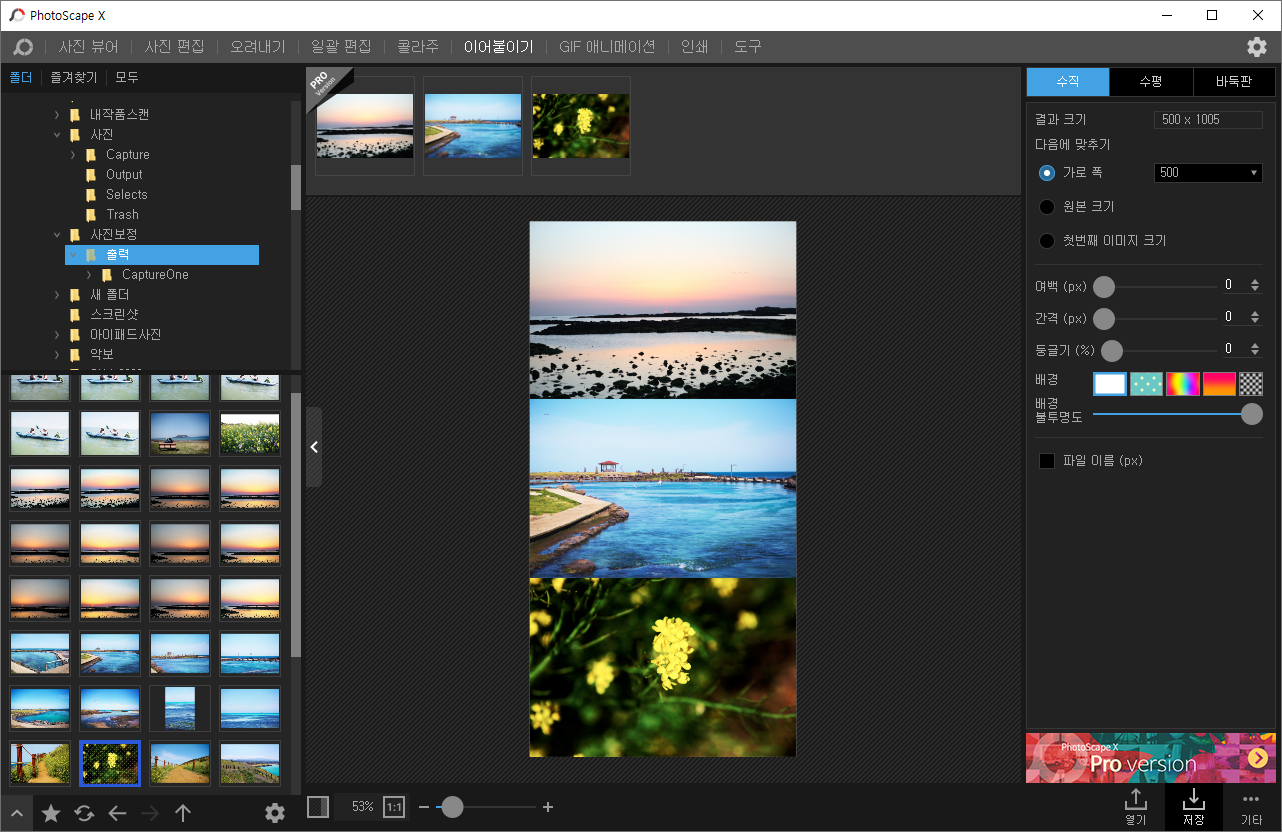Switch to the 일괄 편집 tab
The width and height of the screenshot is (1282, 832).
click(341, 47)
